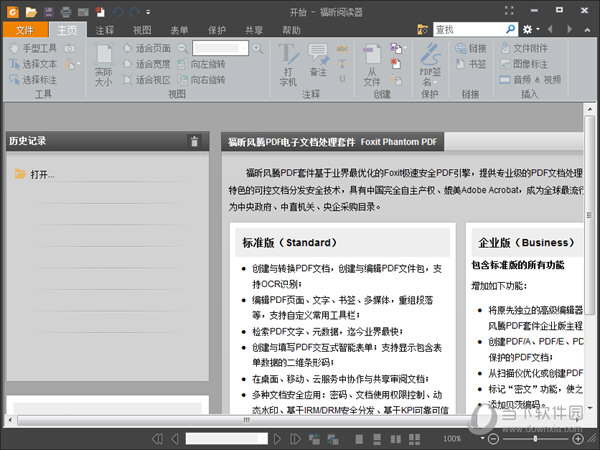600x450 pixels.
Task: Switch to the 注释 ribbon tab
Action: coord(104,30)
